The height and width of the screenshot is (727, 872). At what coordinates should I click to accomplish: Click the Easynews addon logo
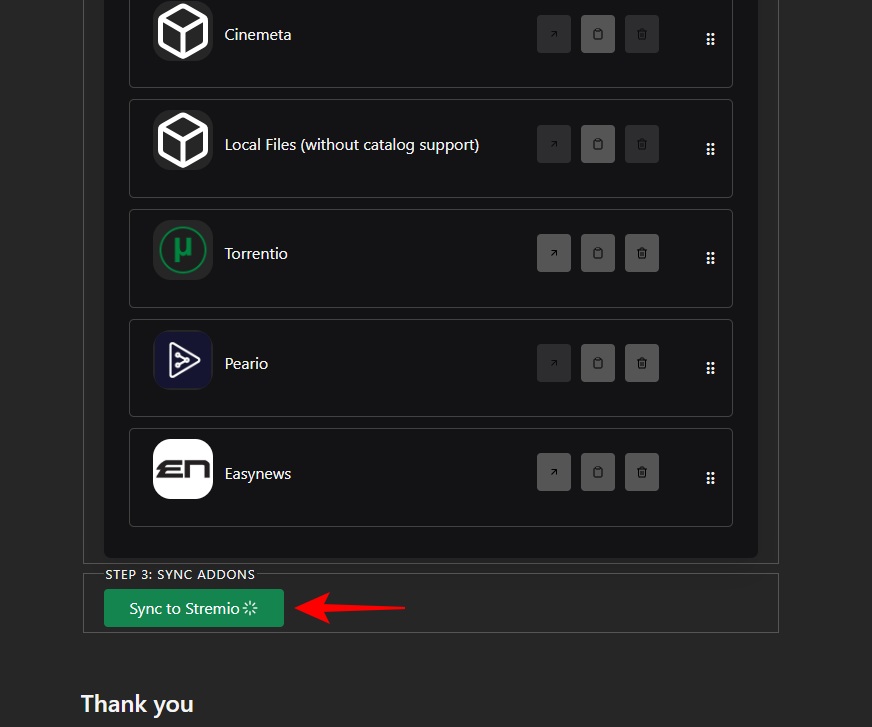coord(183,469)
